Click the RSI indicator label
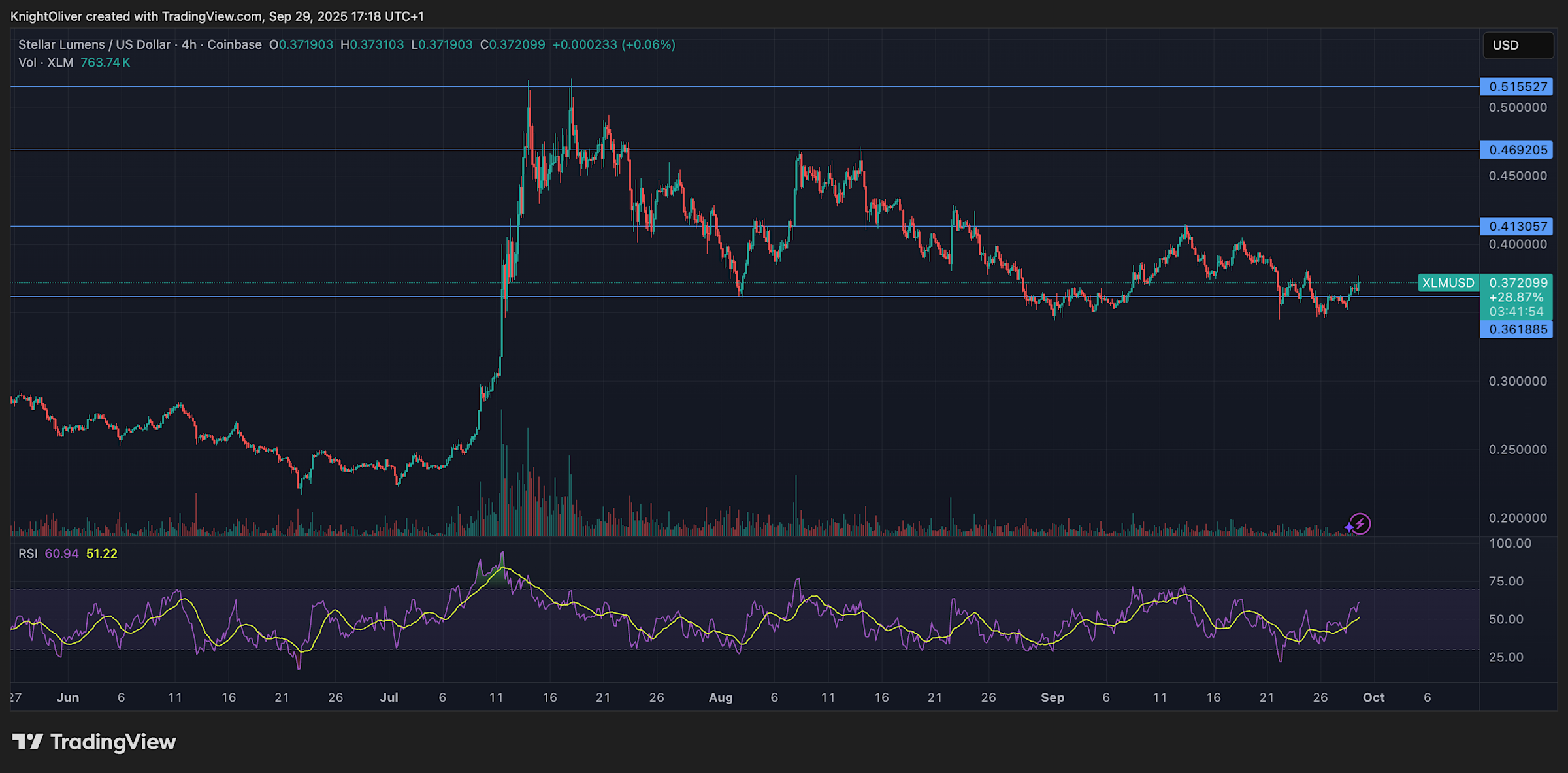Viewport: 1568px width, 773px height. tap(27, 553)
